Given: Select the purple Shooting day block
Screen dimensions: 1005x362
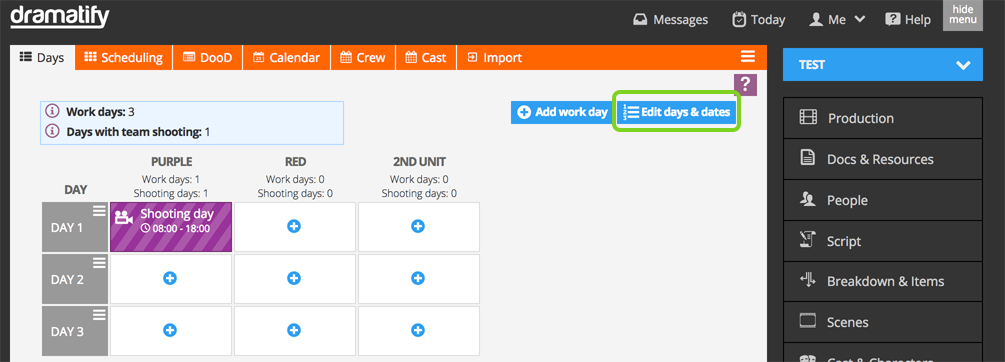Looking at the screenshot, I should point(171,226).
